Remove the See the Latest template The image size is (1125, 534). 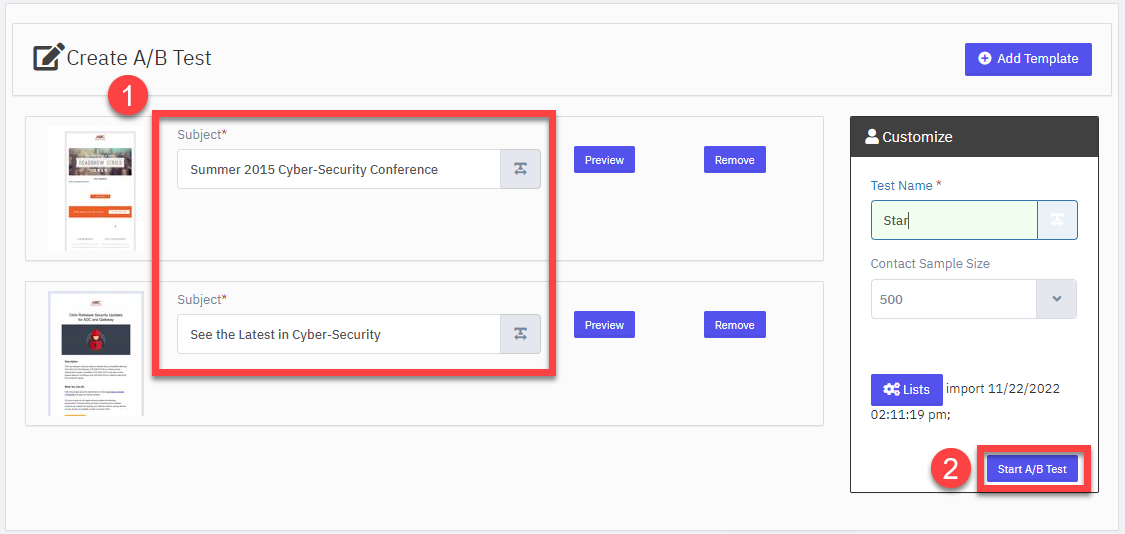(x=735, y=324)
